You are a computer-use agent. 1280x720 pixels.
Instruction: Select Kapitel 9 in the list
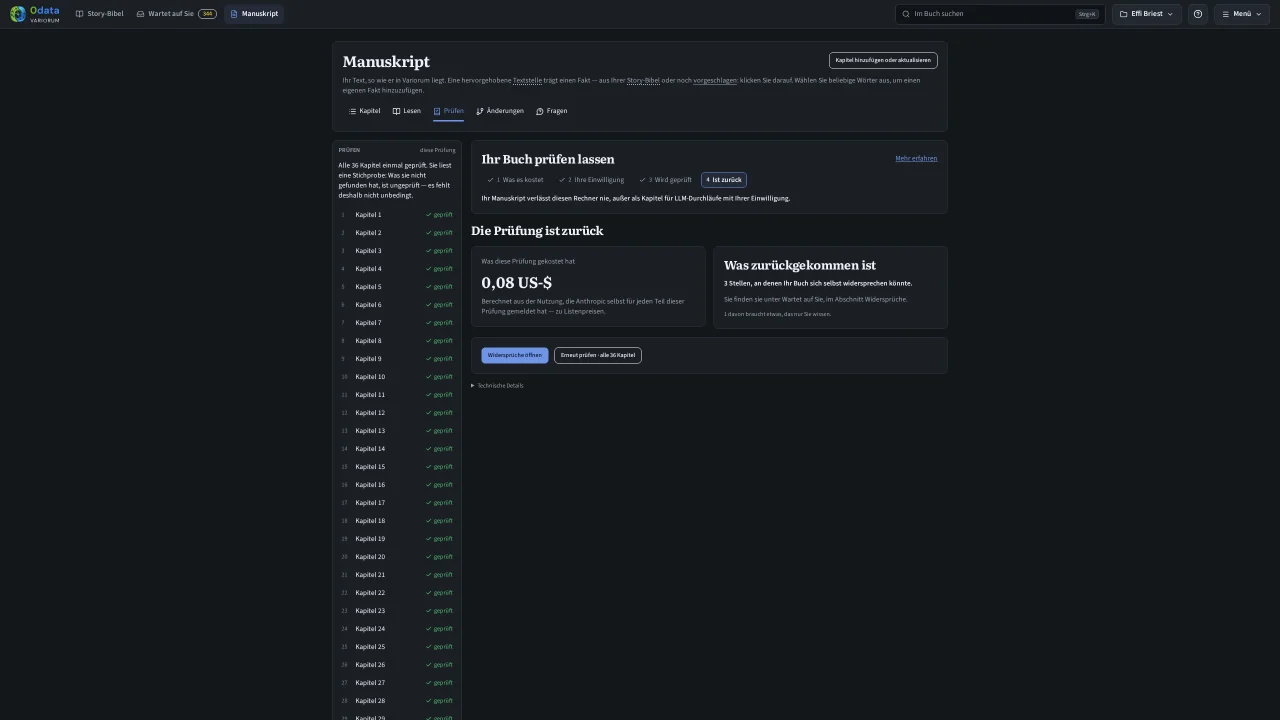pos(397,359)
